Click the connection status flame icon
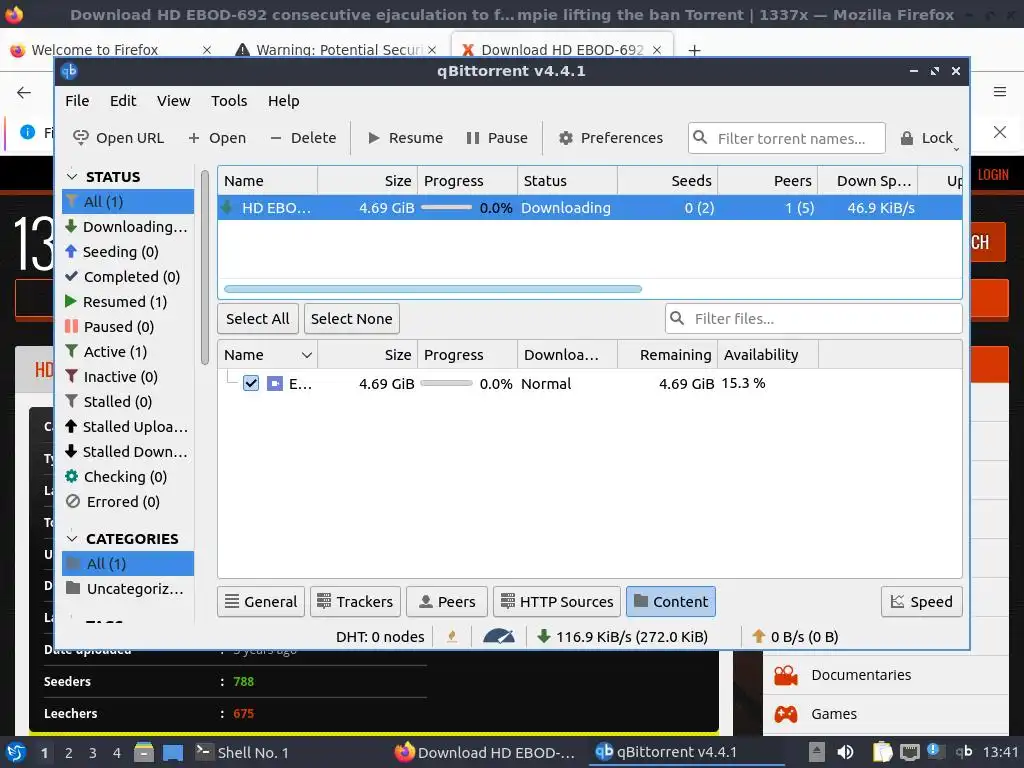The image size is (1024, 768). (452, 636)
